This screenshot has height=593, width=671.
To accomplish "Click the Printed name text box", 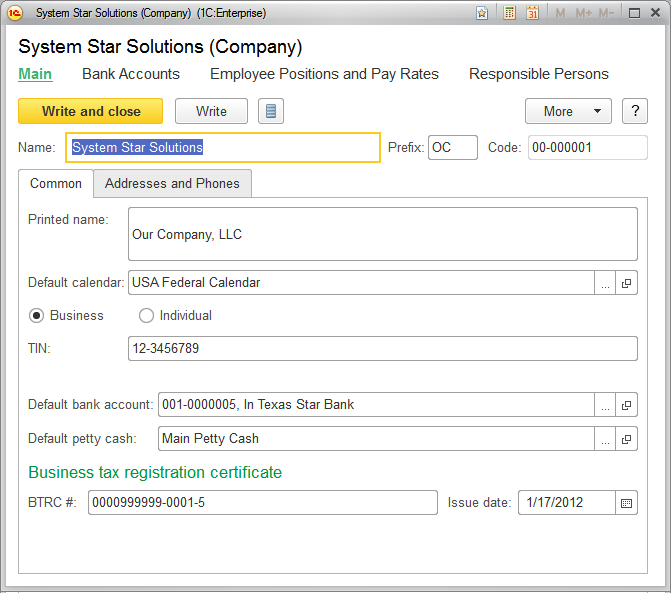I will tap(383, 234).
